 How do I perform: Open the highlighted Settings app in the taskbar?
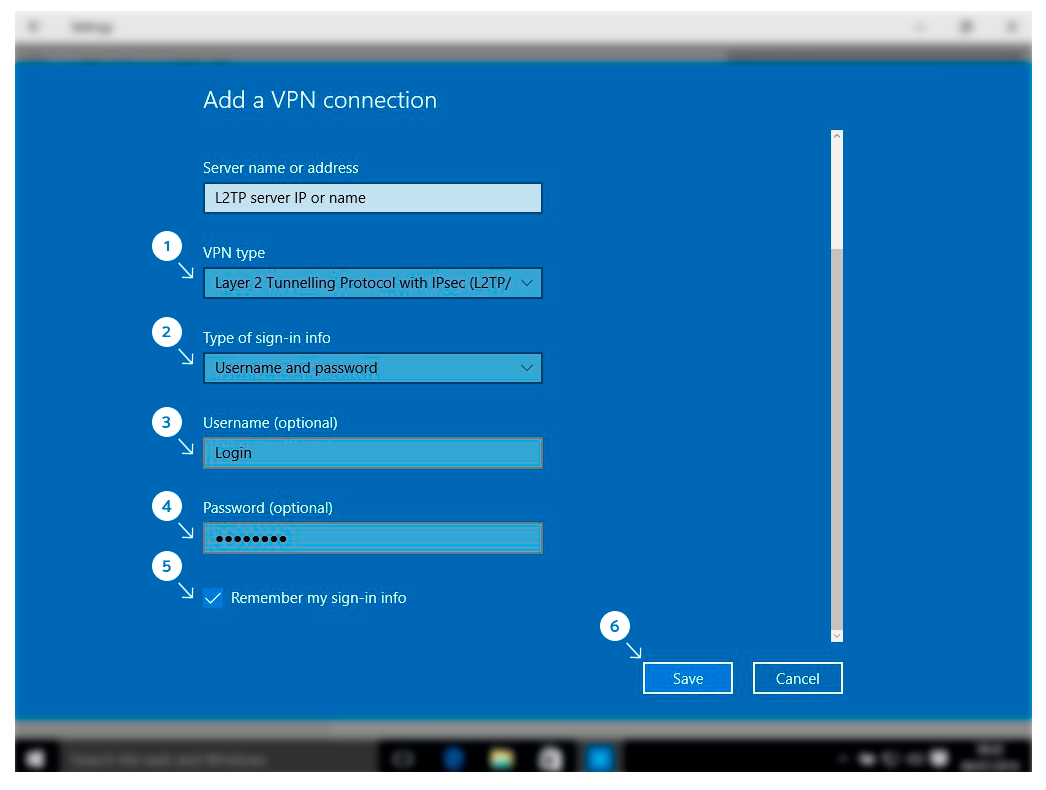(600, 759)
